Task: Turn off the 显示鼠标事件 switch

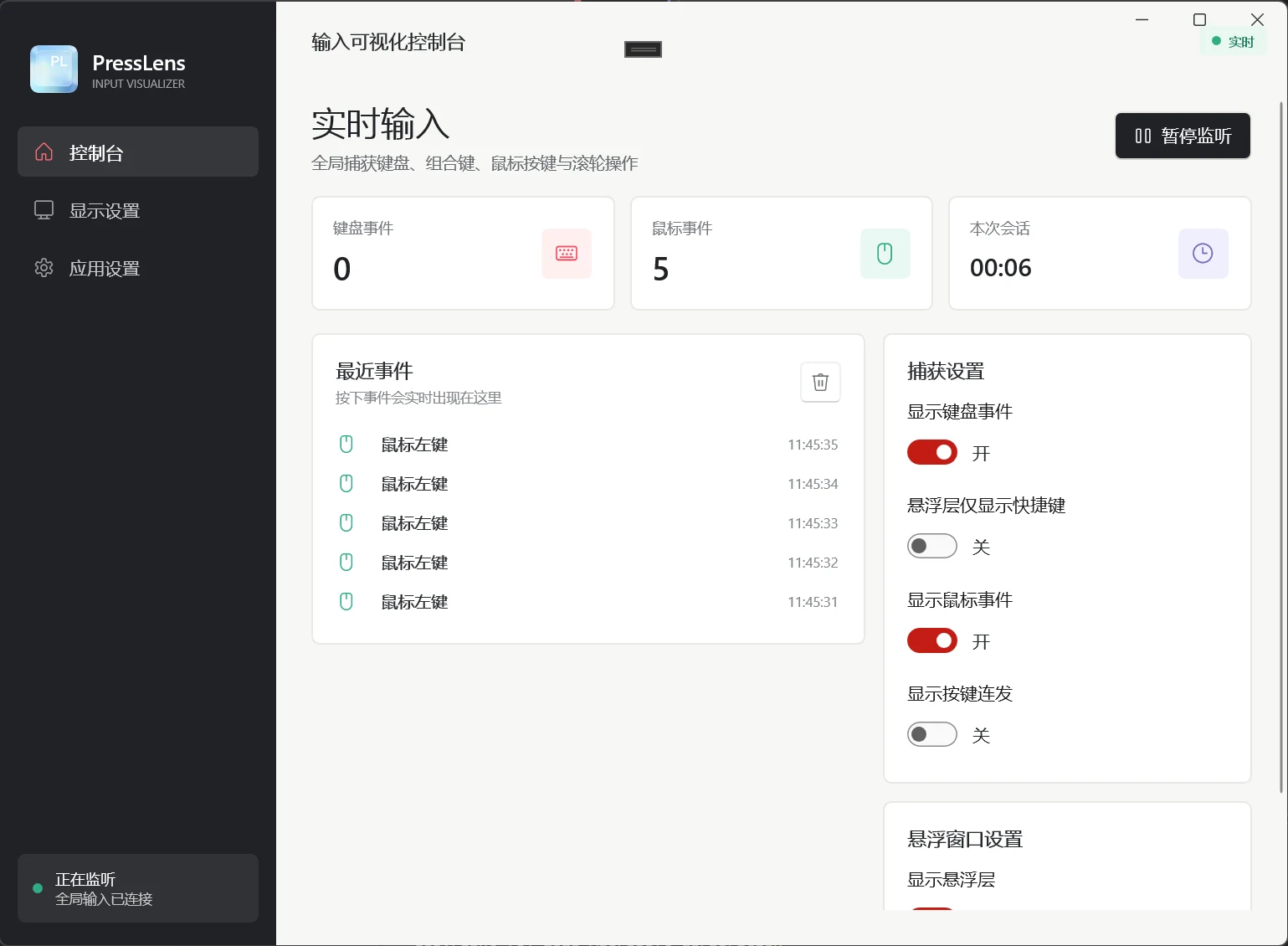Action: coord(932,641)
